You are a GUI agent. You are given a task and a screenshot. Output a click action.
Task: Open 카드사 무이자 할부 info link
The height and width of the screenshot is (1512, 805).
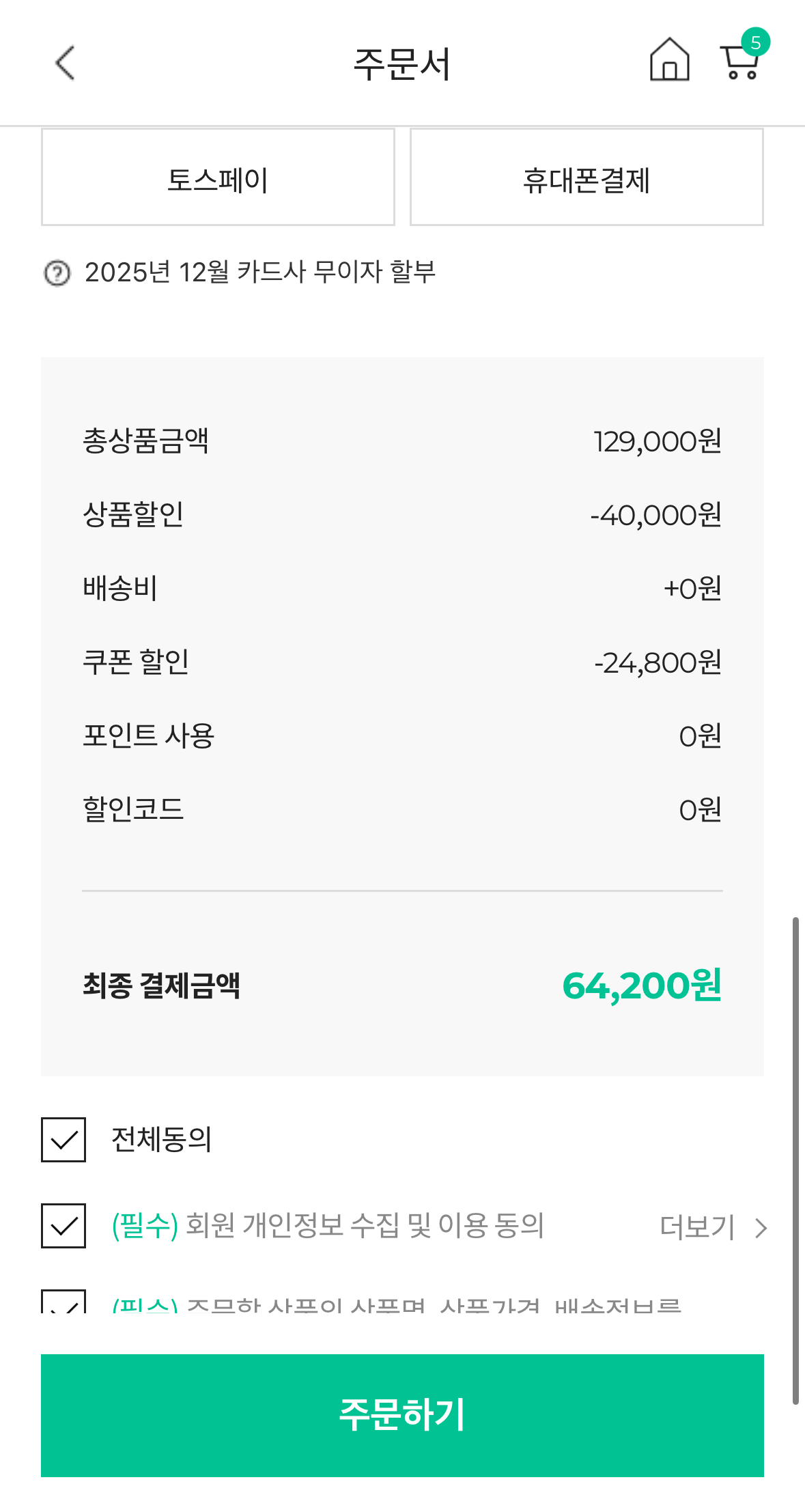tap(260, 272)
